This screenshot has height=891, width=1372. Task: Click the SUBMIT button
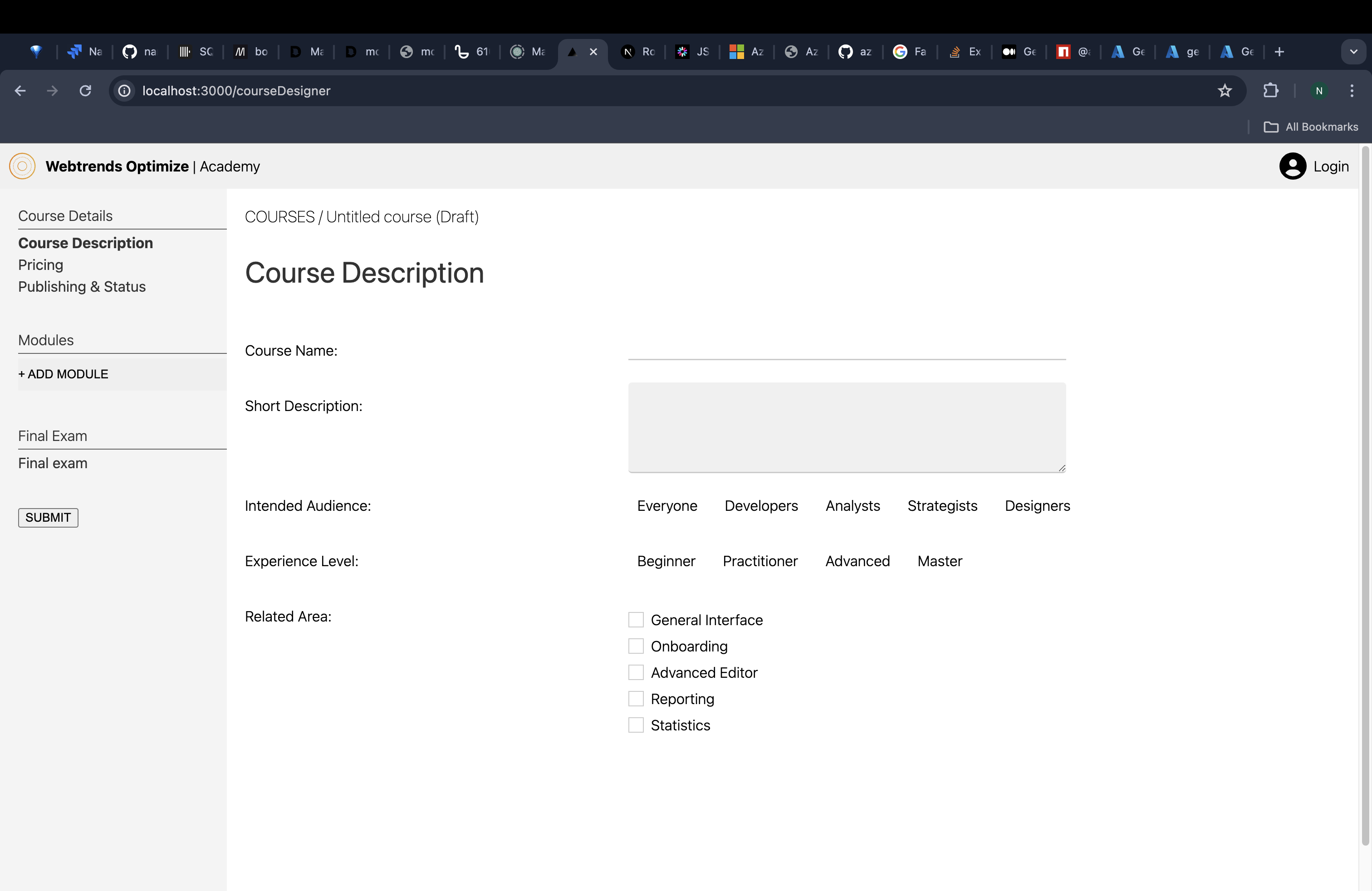(48, 518)
